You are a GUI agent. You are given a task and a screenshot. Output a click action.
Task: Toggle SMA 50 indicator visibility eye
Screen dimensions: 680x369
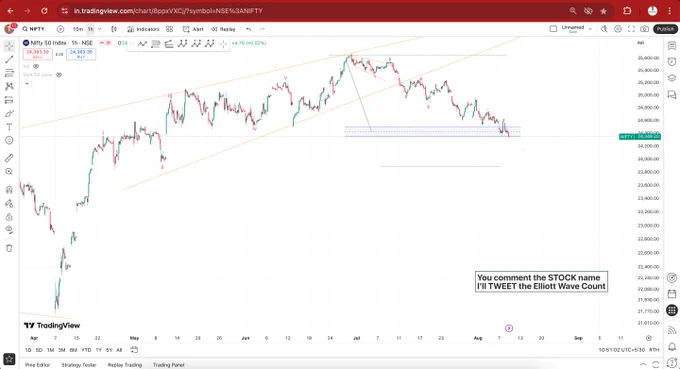point(59,75)
